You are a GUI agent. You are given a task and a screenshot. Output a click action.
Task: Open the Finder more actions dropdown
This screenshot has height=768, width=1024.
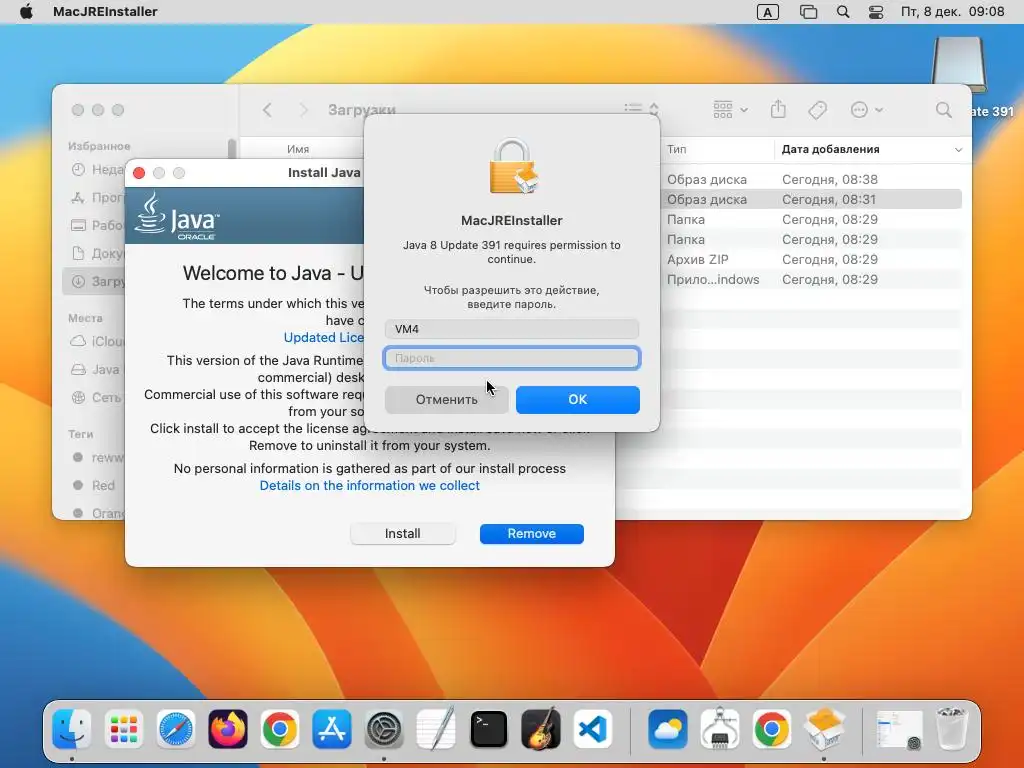(867, 110)
